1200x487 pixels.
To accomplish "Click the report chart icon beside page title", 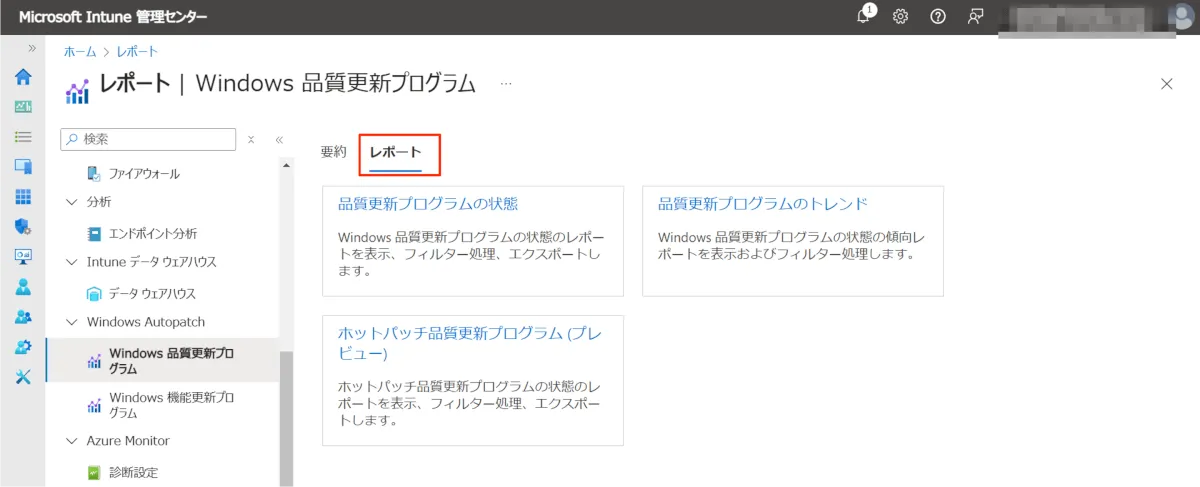I will (77, 91).
